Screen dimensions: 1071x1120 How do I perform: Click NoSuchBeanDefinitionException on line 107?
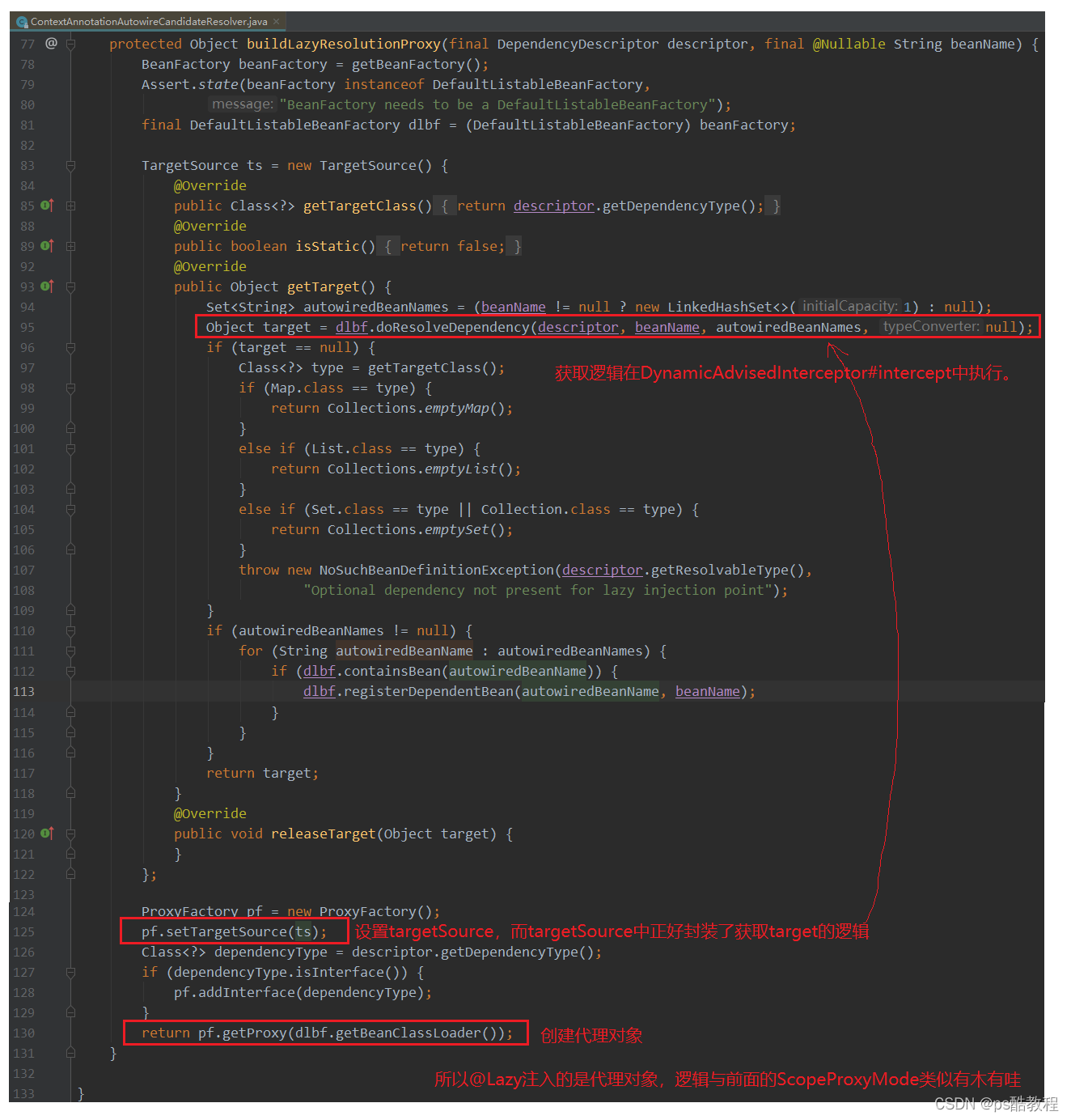click(x=437, y=570)
